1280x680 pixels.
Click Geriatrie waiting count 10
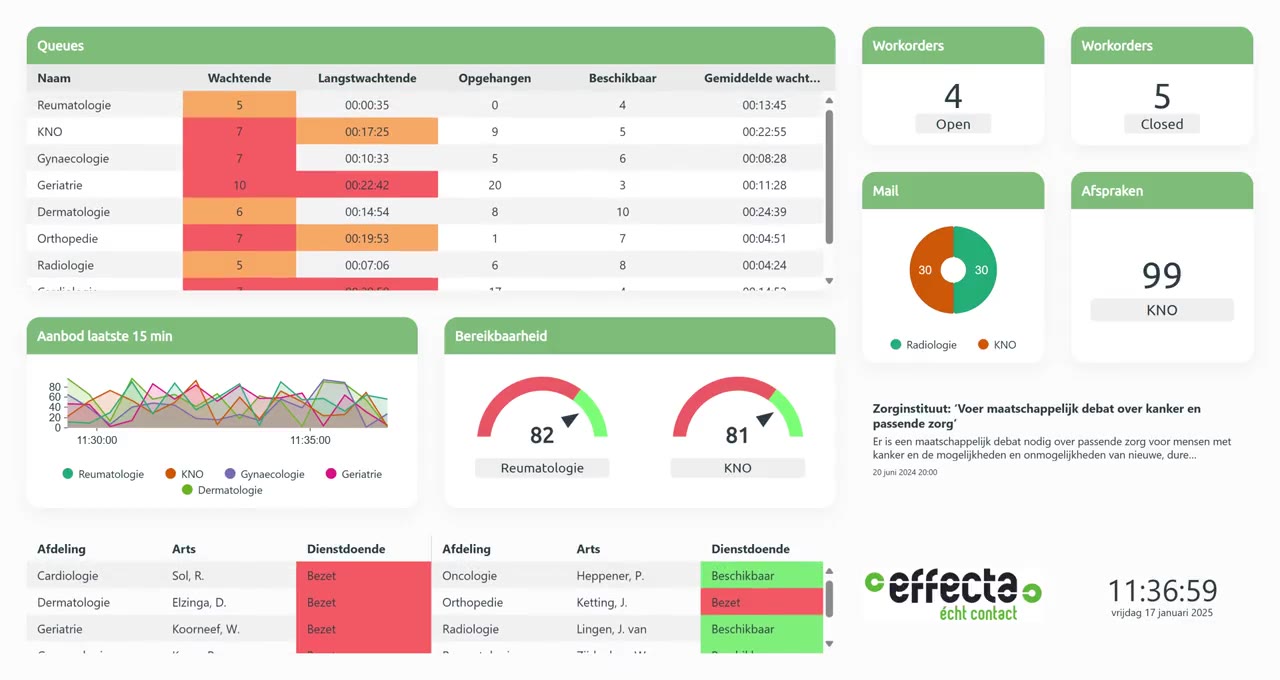(x=240, y=185)
